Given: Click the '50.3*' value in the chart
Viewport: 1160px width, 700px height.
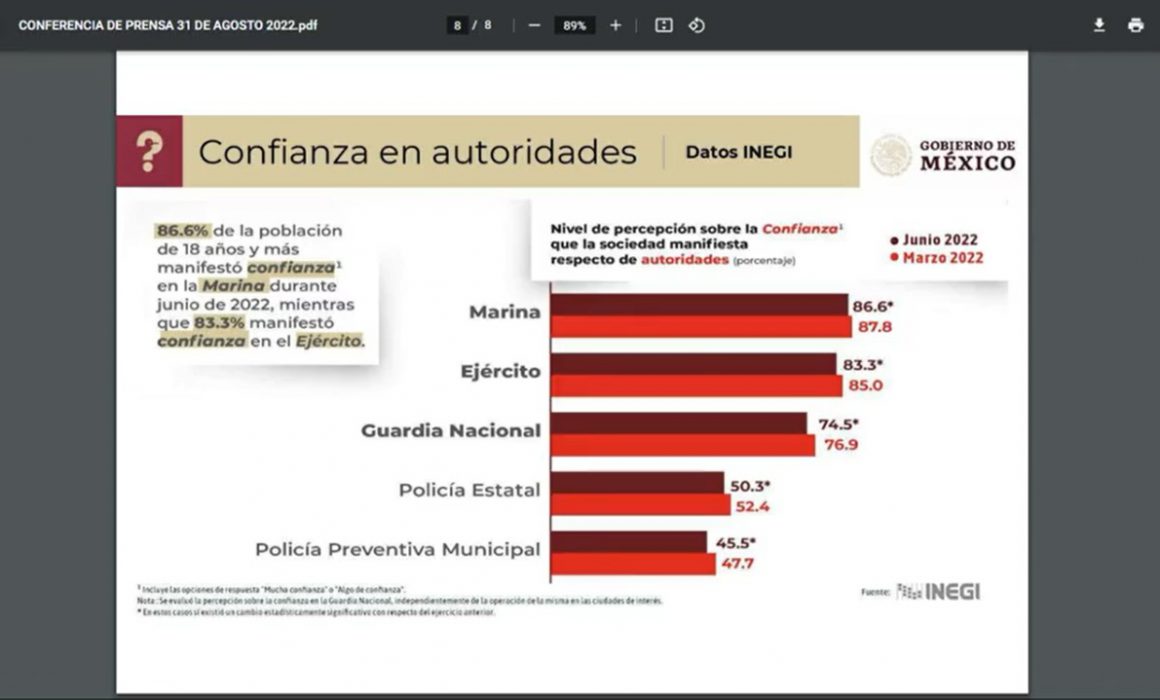Looking at the screenshot, I should 750,486.
